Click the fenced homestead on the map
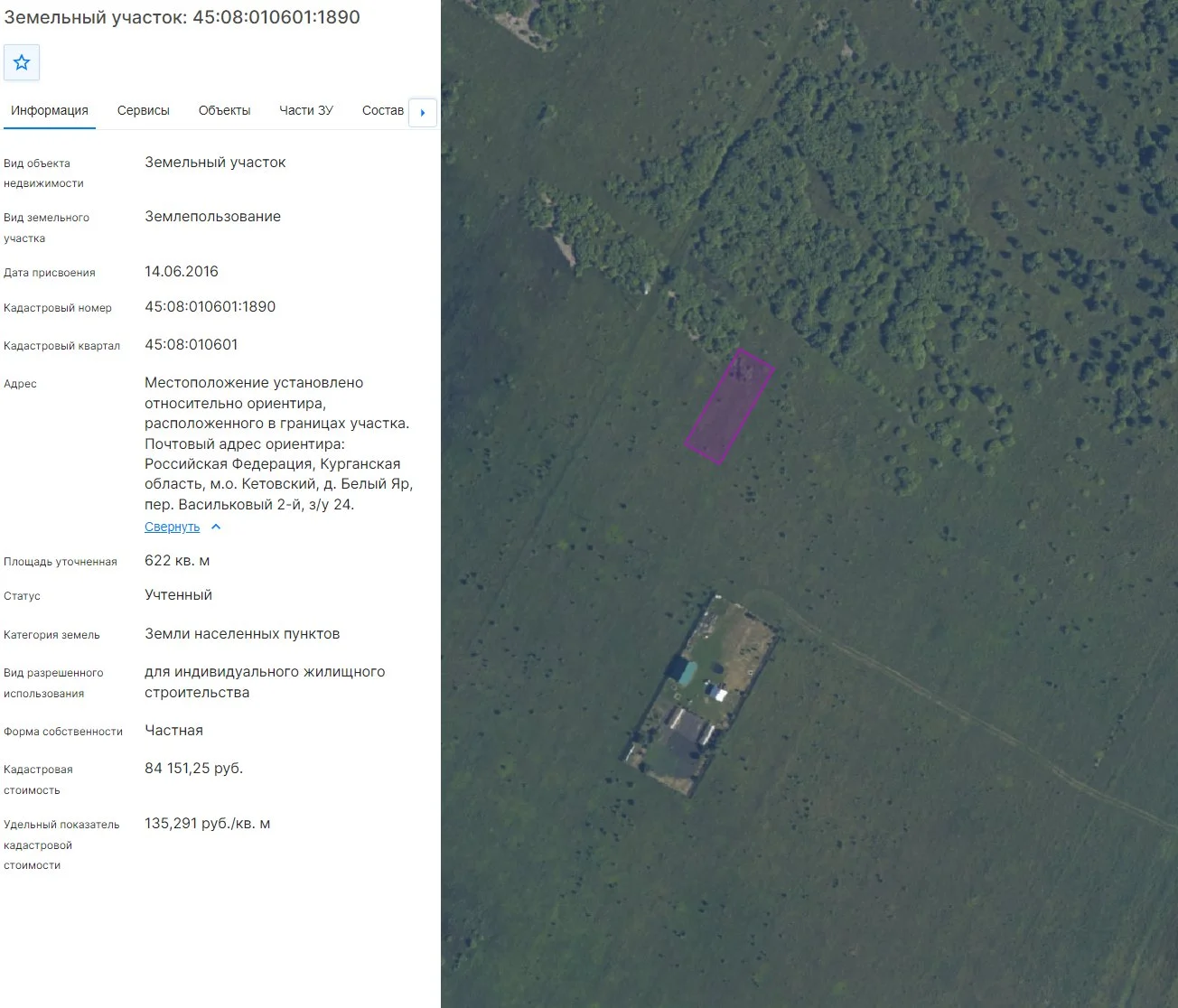Image resolution: width=1178 pixels, height=1008 pixels. pyautogui.click(x=703, y=695)
